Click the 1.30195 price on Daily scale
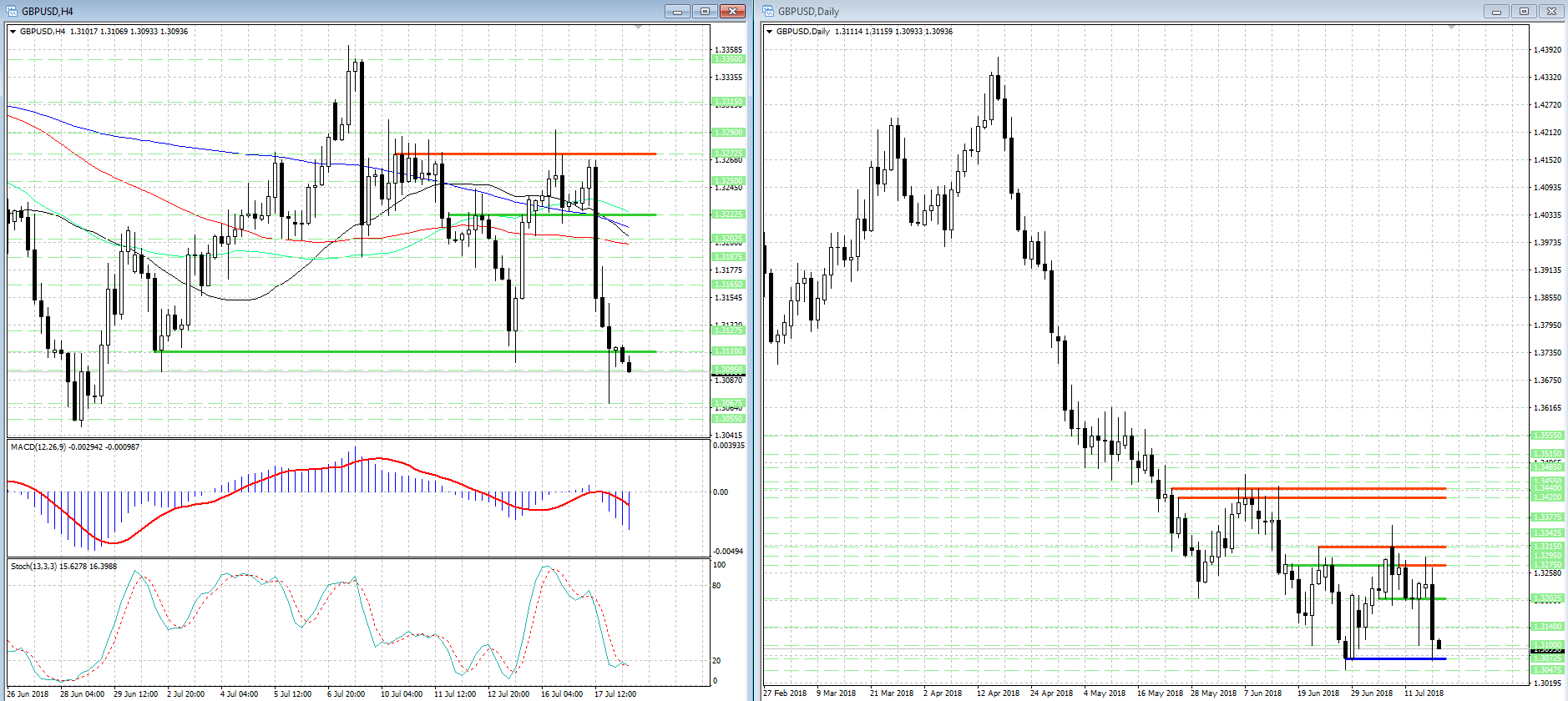This screenshot has width=1568, height=701. click(1547, 683)
